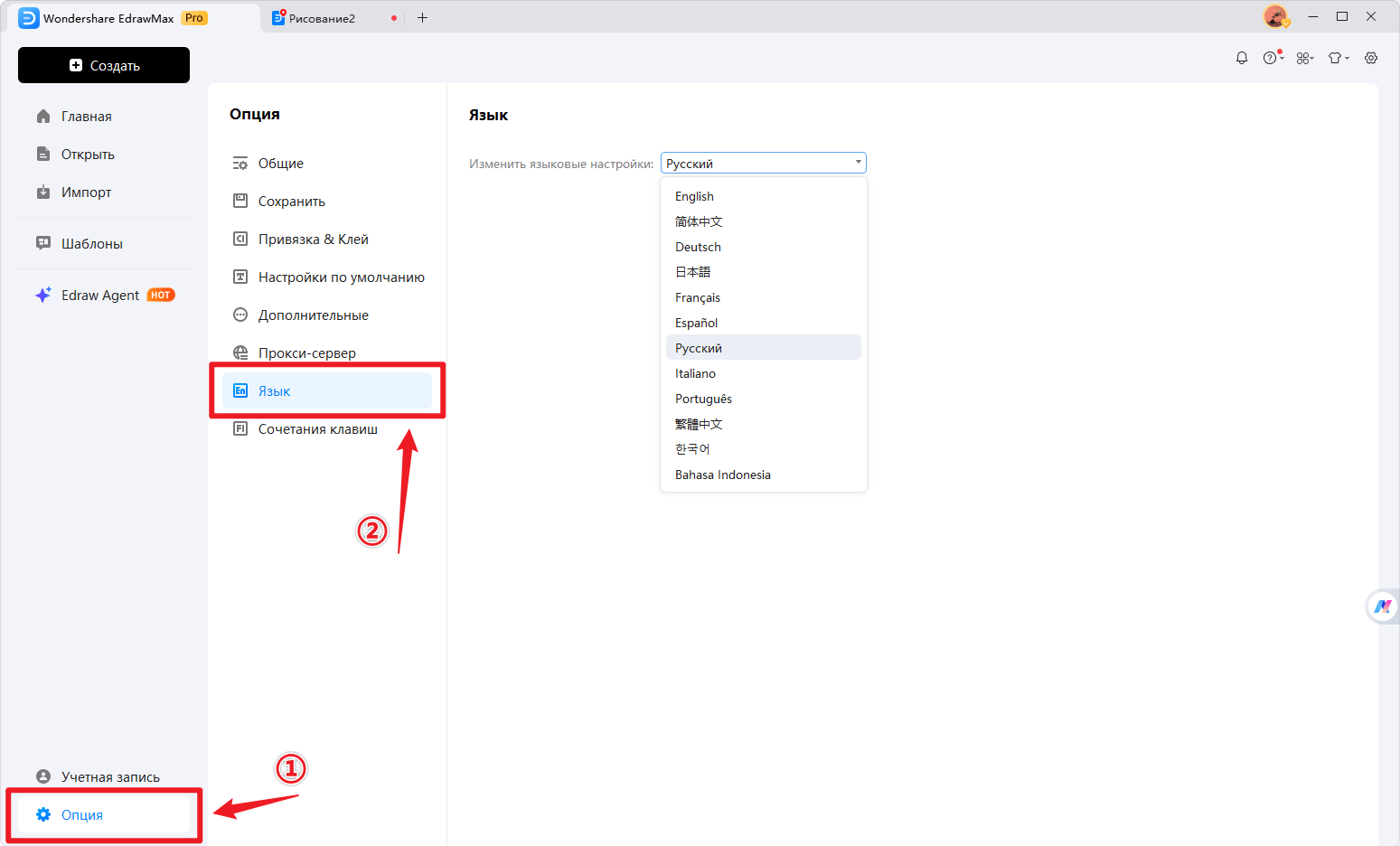1400x846 pixels.
Task: Choose Deutsch in the language dropdown
Action: tap(698, 247)
